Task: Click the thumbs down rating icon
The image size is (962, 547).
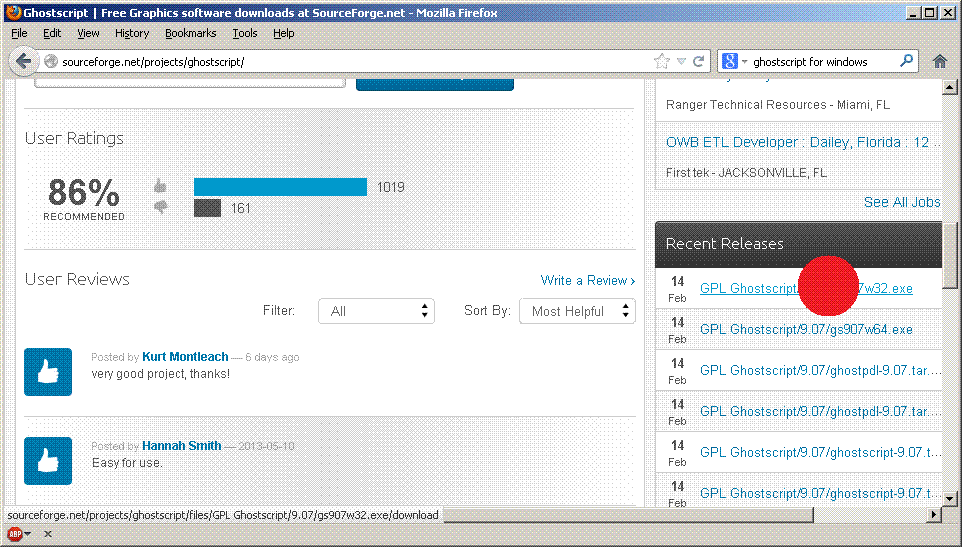Action: click(x=160, y=207)
